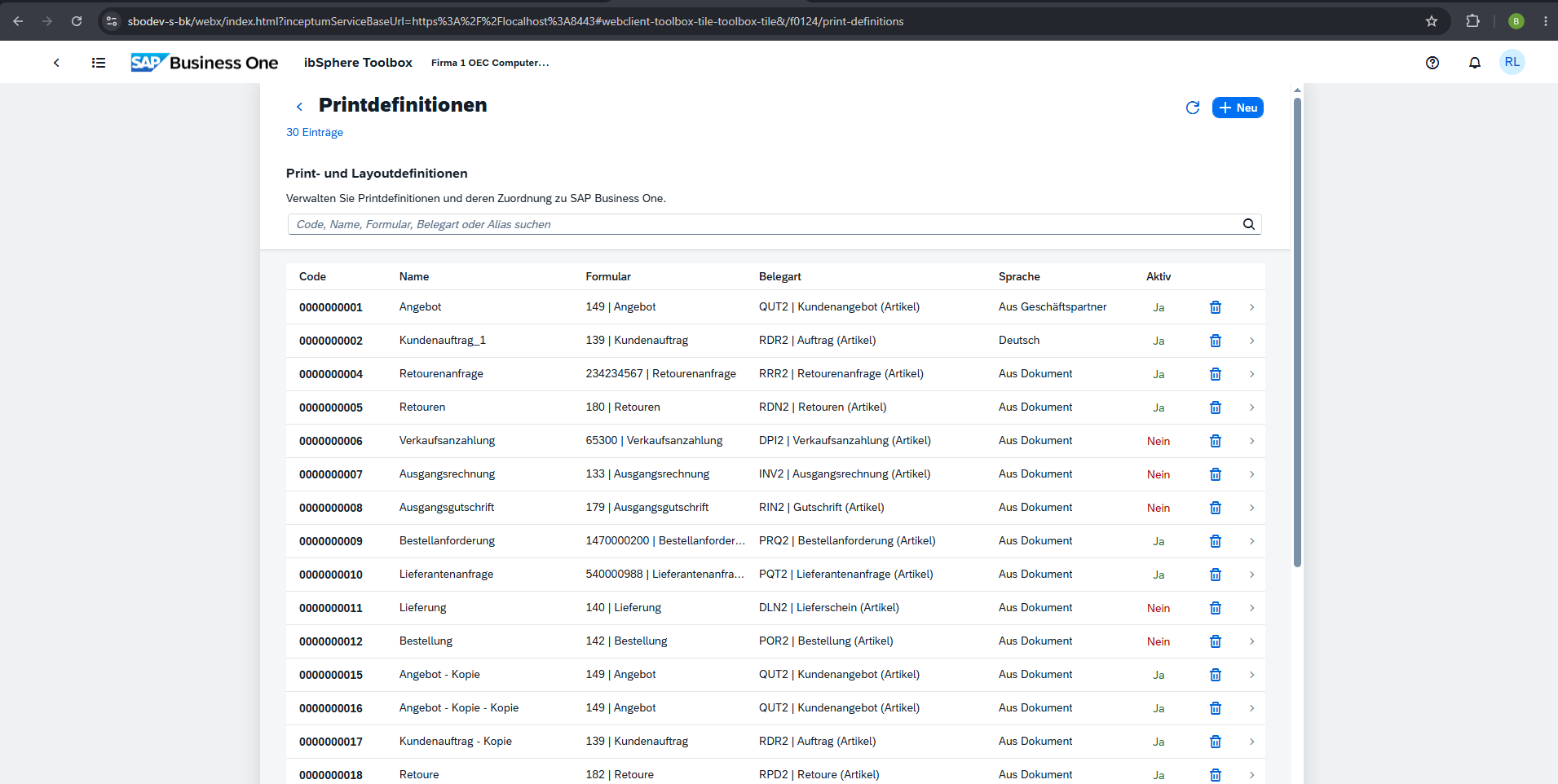
Task: Open details chevron for Kundenauftrag_1
Action: coord(1251,341)
